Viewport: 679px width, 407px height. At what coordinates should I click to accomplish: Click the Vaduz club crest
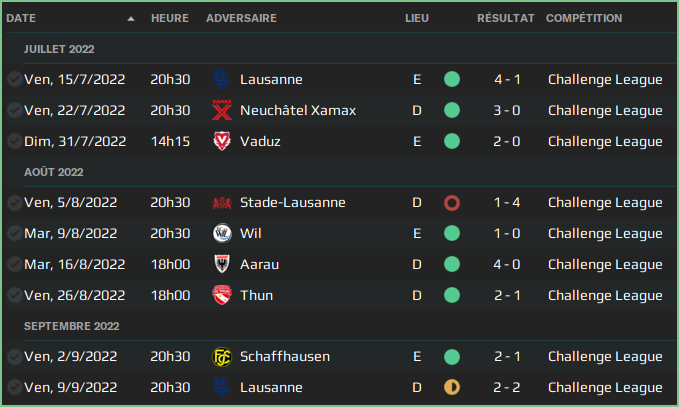222,142
